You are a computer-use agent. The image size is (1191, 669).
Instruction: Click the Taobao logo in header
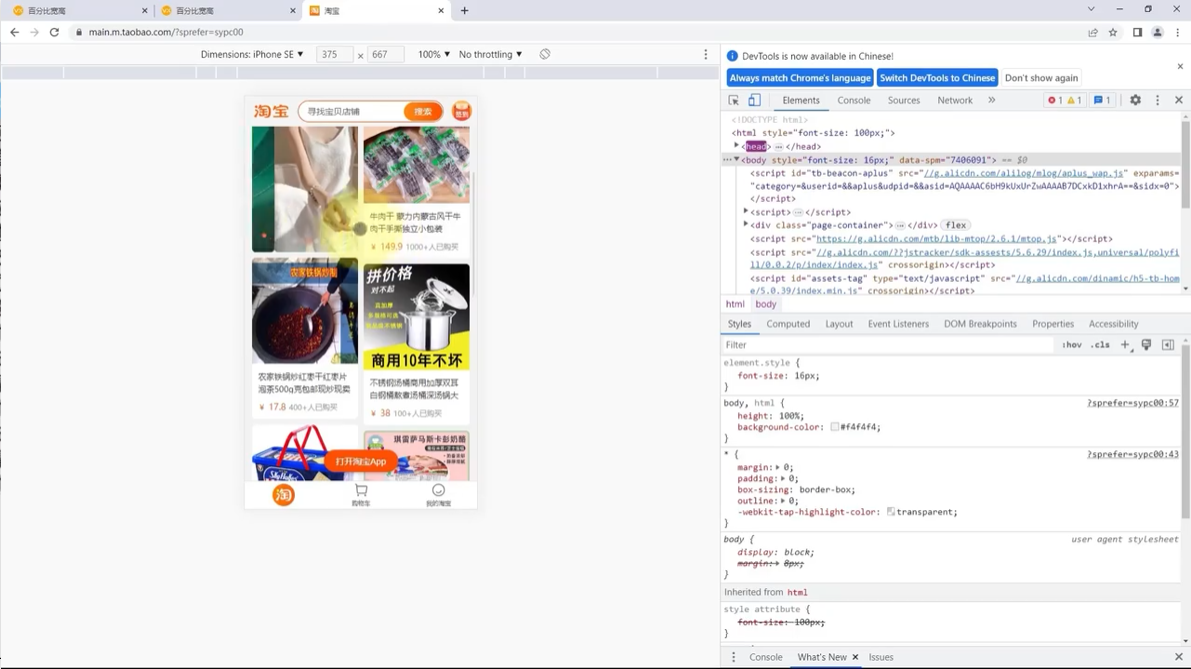(x=271, y=112)
